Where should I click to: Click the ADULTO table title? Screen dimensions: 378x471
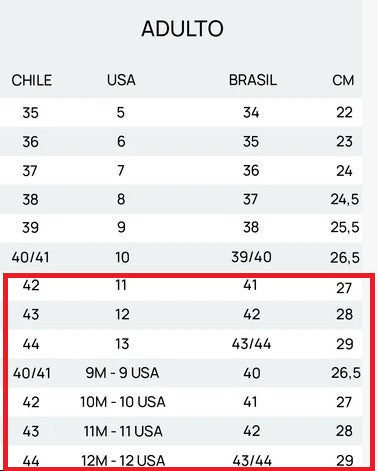coord(182,29)
